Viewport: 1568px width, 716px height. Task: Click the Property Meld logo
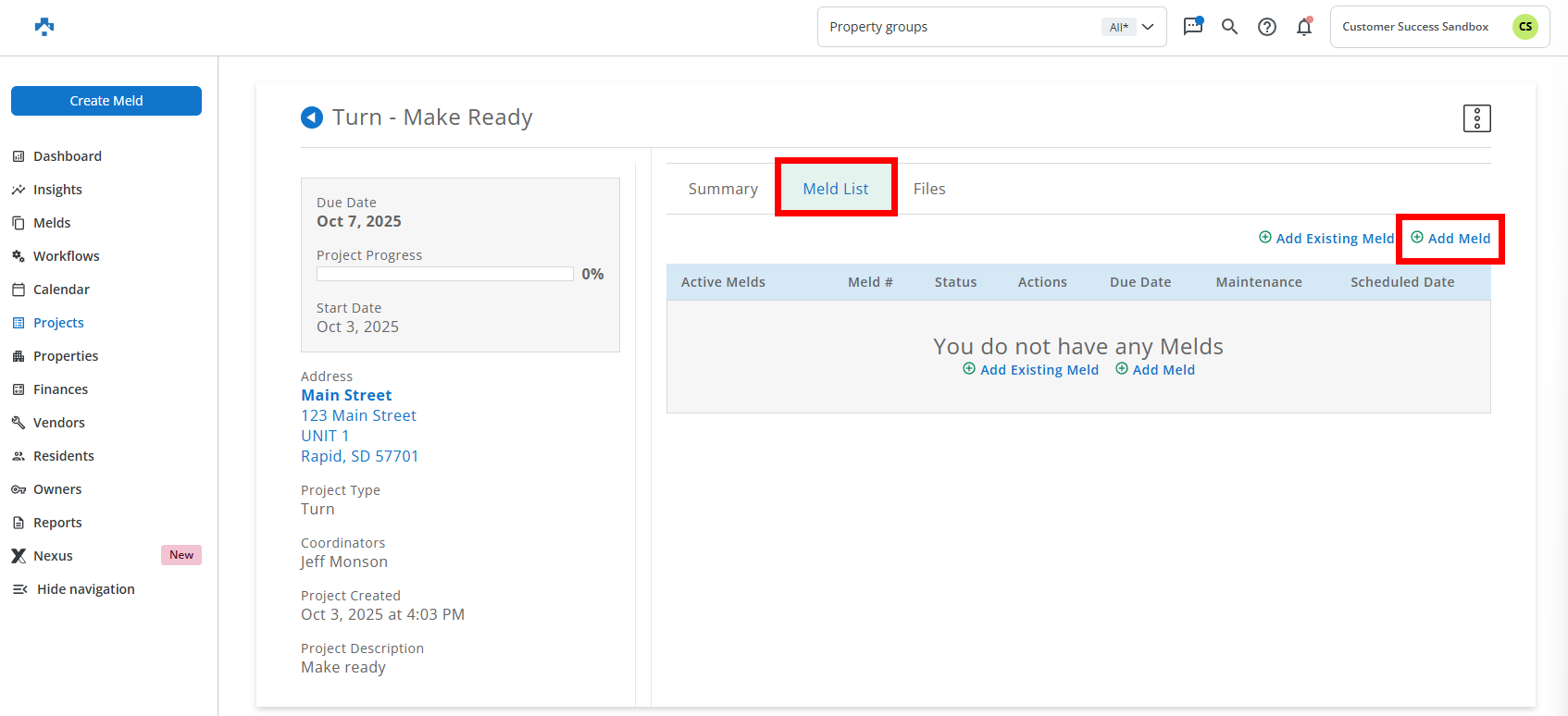[44, 27]
